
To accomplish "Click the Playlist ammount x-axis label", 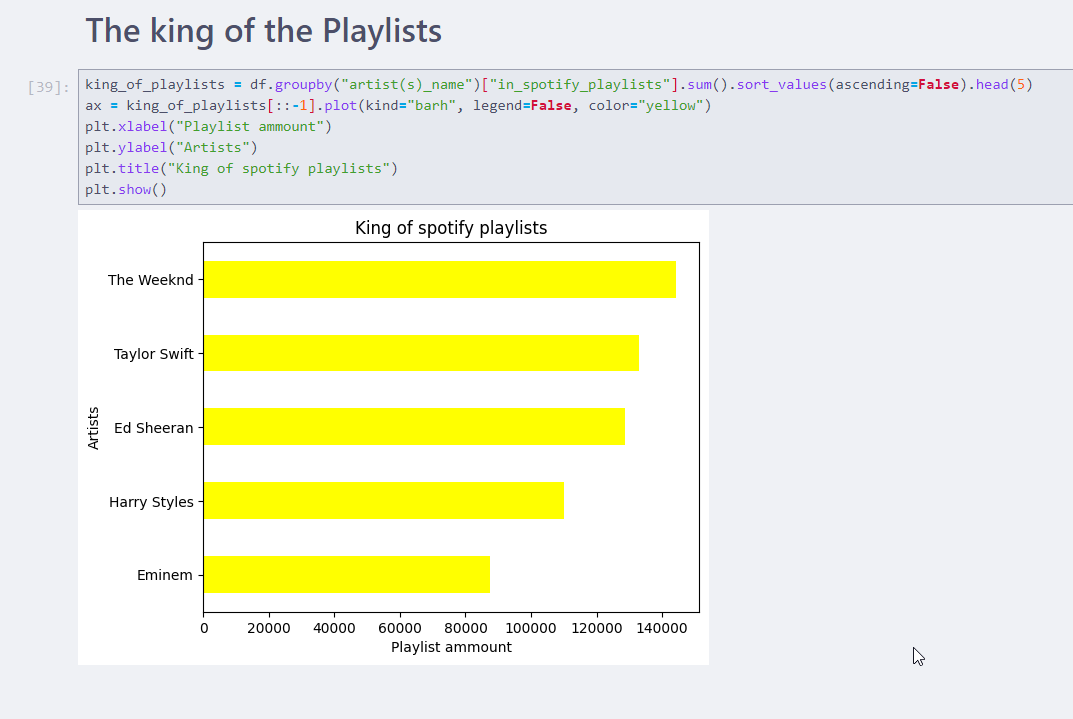I will pyautogui.click(x=451, y=647).
